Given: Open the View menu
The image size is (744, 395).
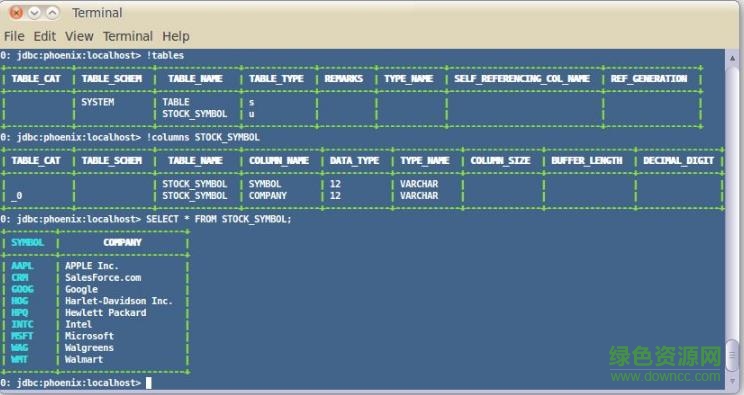Looking at the screenshot, I should [x=79, y=36].
